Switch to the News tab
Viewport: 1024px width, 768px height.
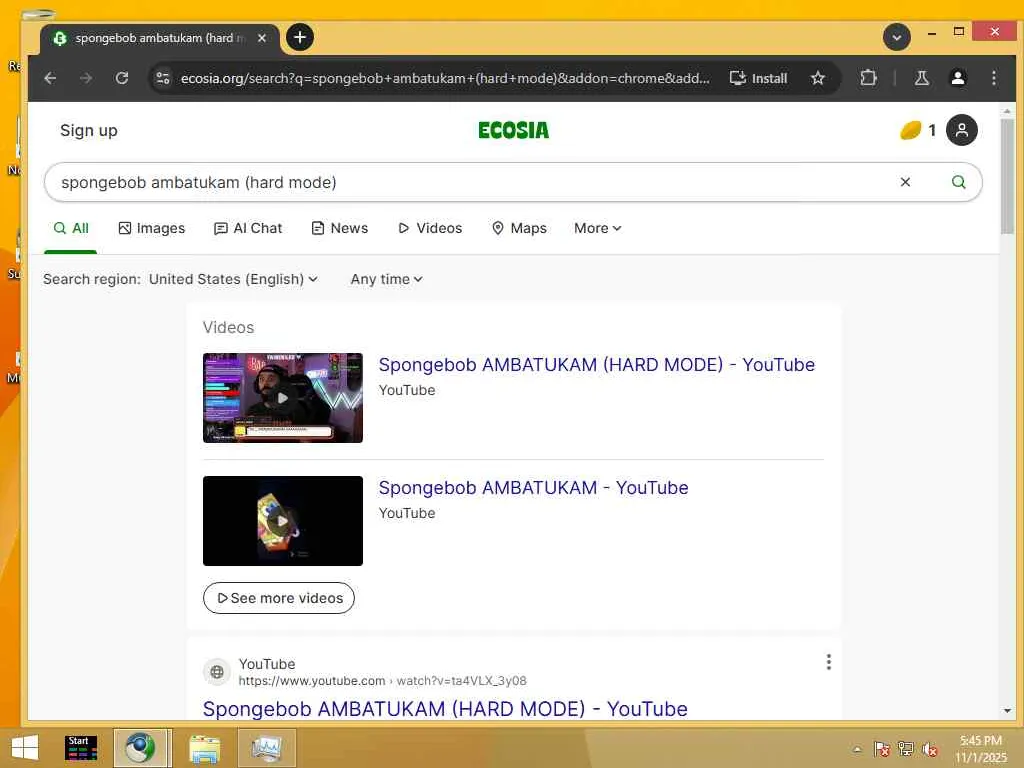[340, 228]
